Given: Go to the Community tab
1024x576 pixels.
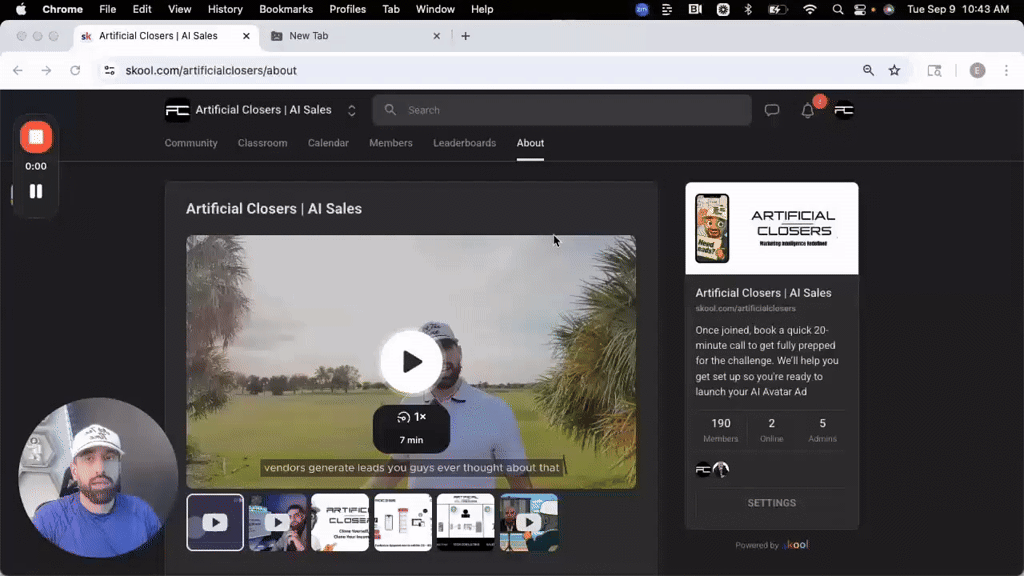Looking at the screenshot, I should (191, 143).
